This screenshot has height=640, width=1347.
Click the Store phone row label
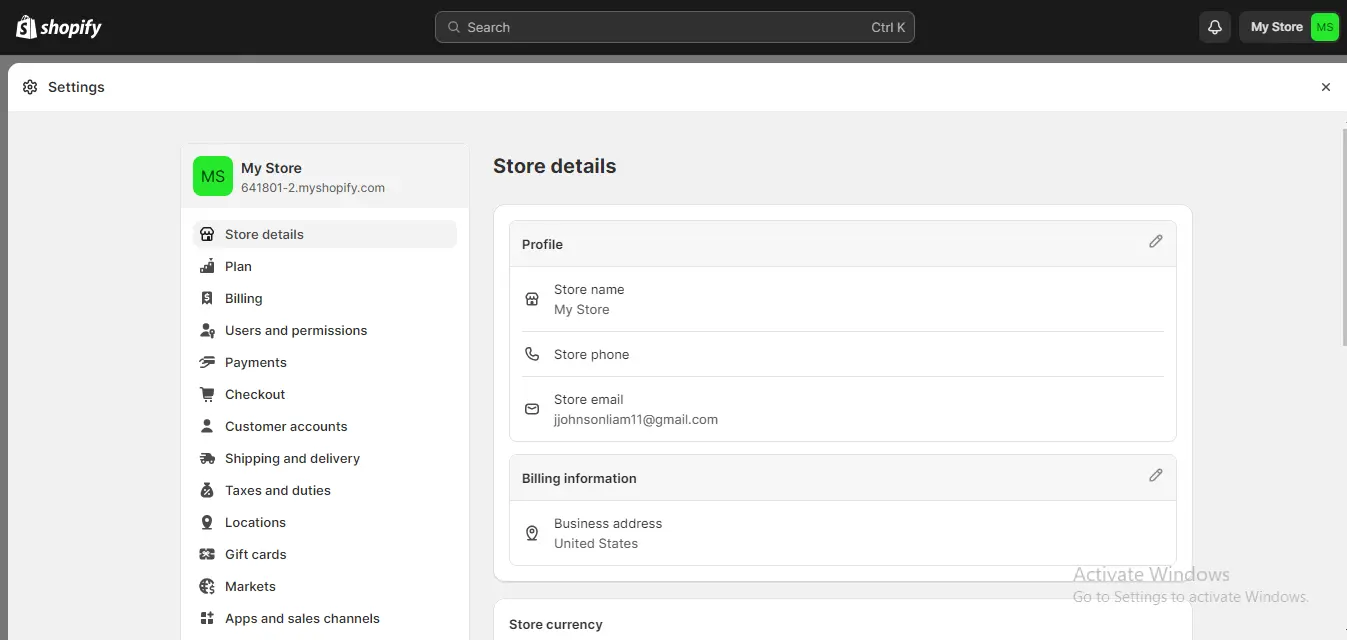592,354
